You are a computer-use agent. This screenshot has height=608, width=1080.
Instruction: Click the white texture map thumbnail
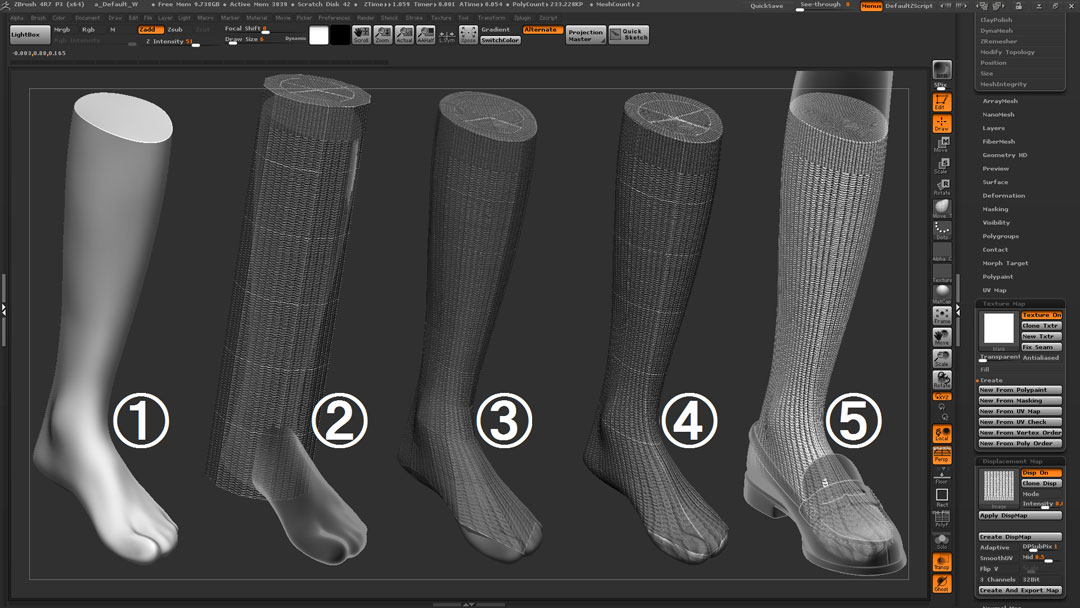point(998,328)
